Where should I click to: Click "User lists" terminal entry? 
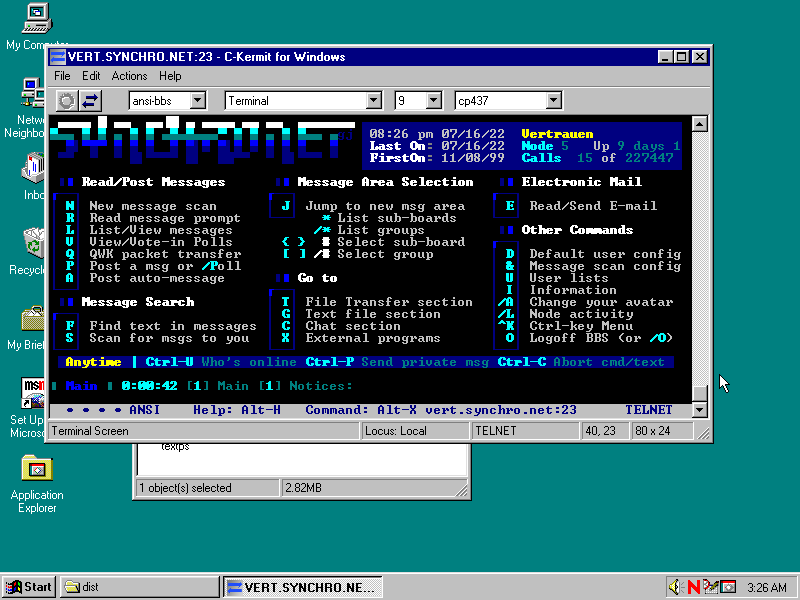(569, 278)
